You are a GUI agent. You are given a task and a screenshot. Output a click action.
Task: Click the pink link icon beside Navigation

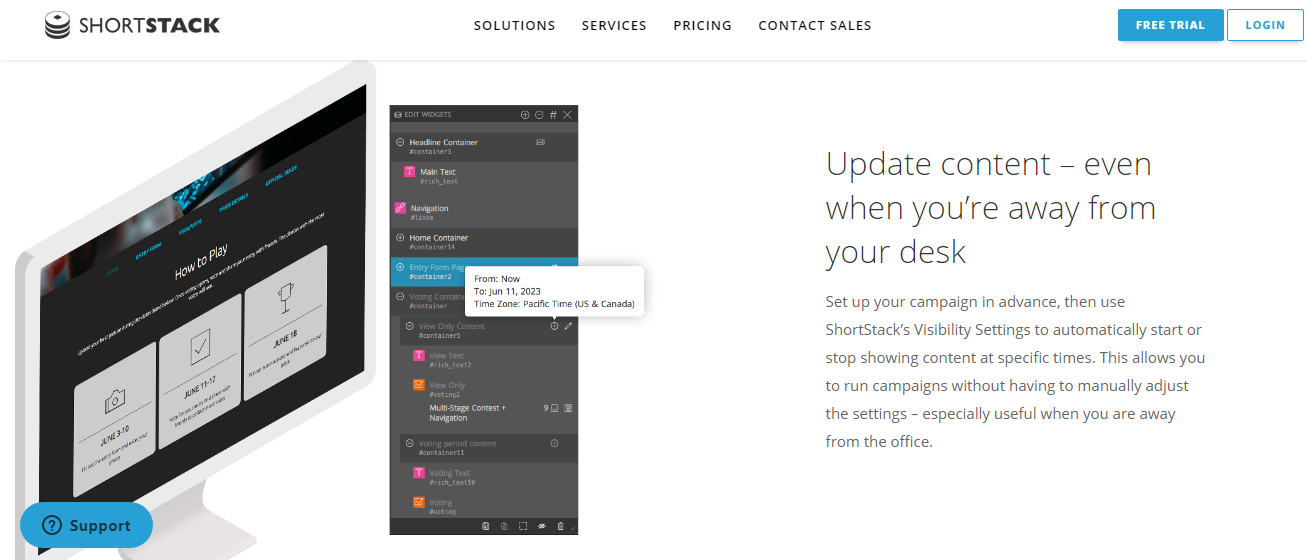(400, 209)
